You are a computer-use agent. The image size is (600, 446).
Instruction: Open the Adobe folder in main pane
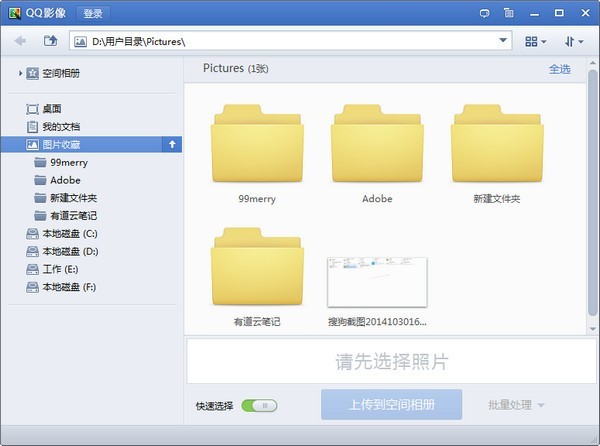pos(377,148)
